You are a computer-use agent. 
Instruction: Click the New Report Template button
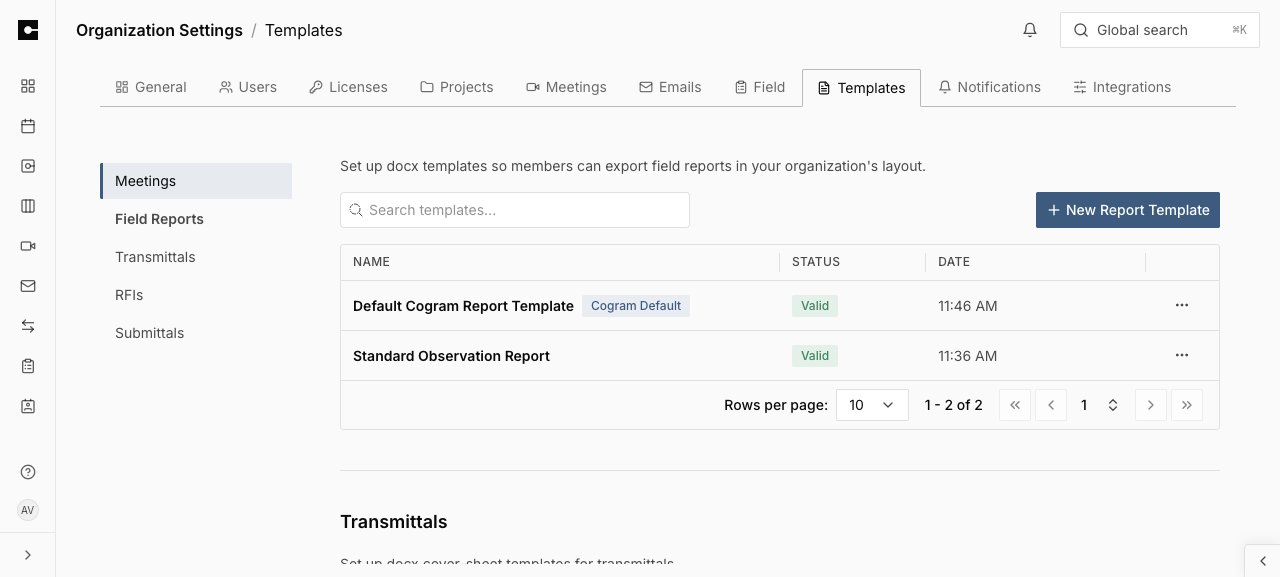[1128, 210]
